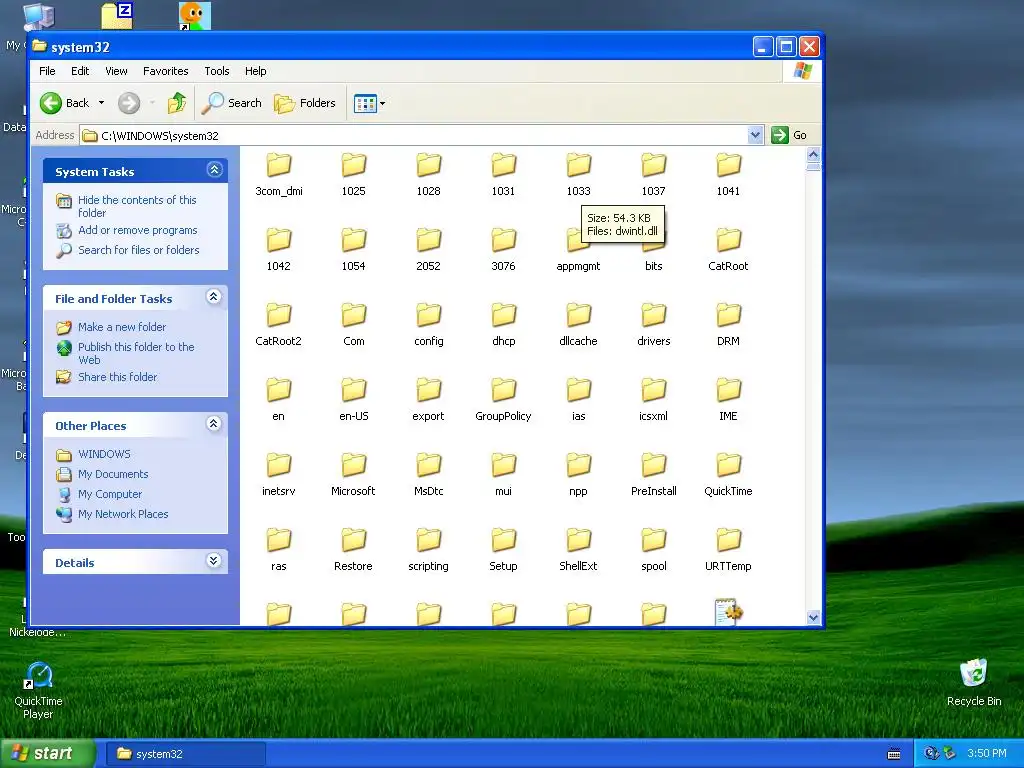This screenshot has width=1024, height=768.
Task: Open the Edit menu
Action: (x=80, y=71)
